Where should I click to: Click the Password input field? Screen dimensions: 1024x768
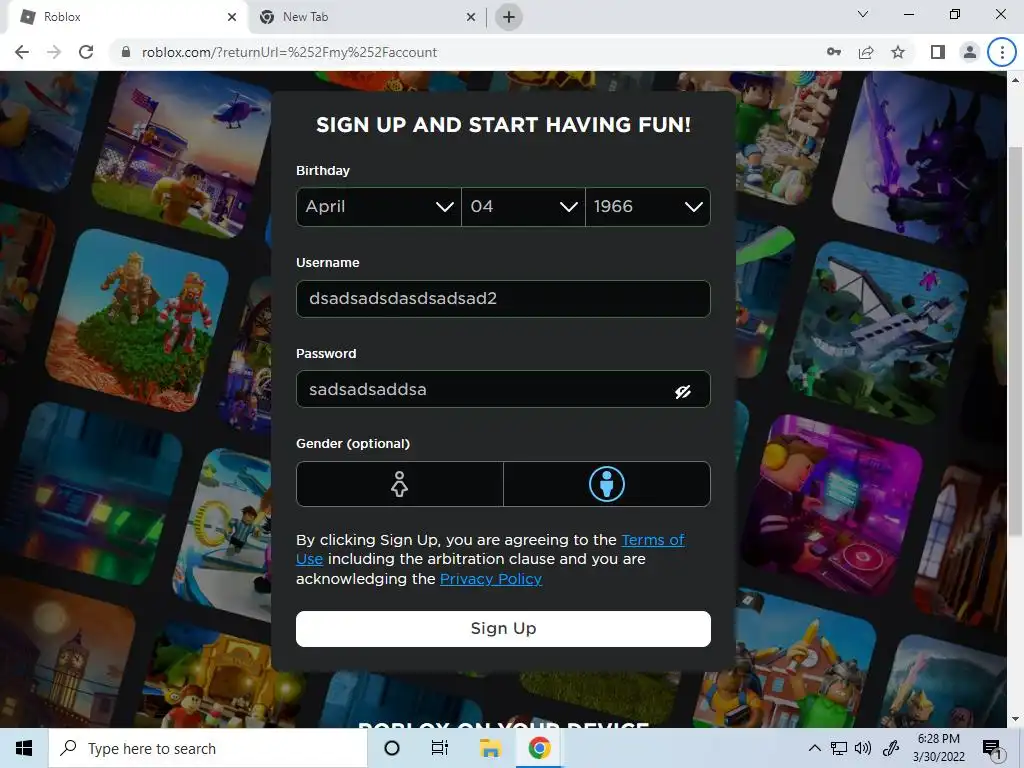click(503, 389)
